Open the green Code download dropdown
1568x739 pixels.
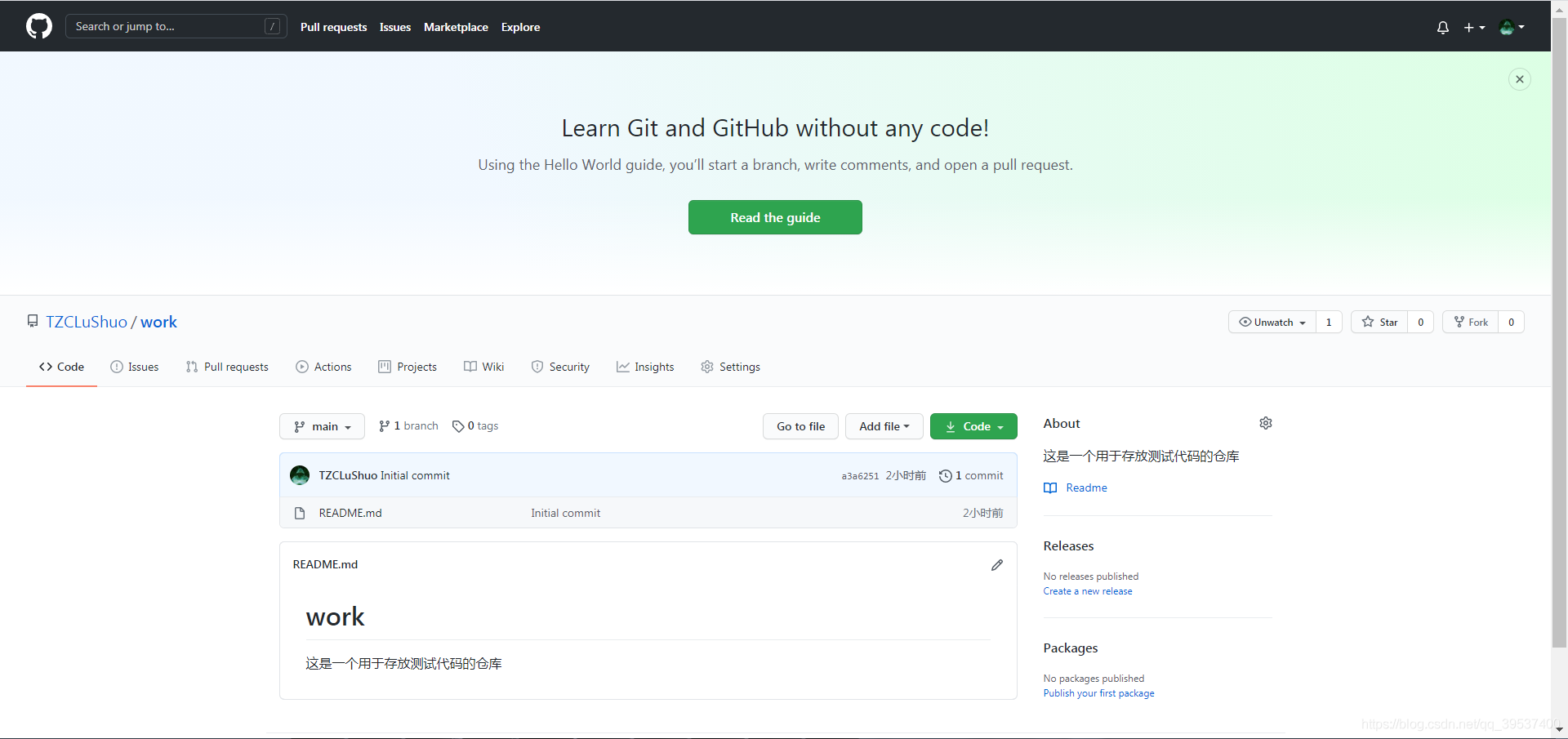tap(973, 426)
